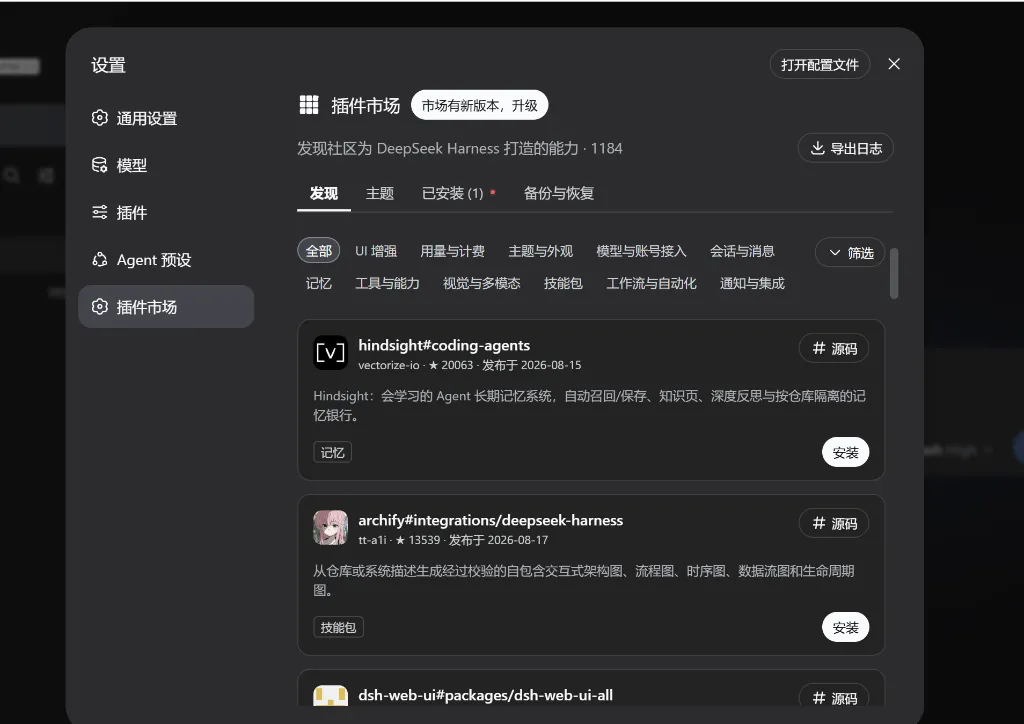
Task: Click the 插件 sliders icon
Action: [x=99, y=212]
